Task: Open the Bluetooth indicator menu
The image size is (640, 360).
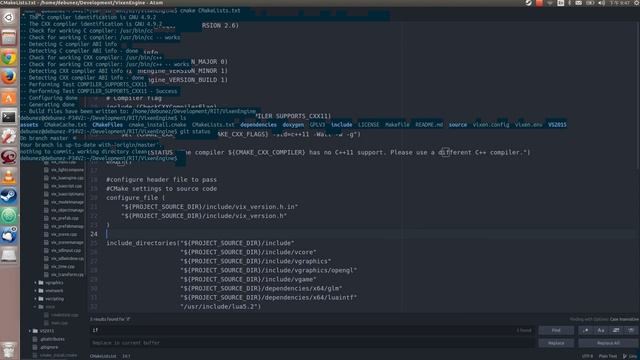Action: click(570, 3)
